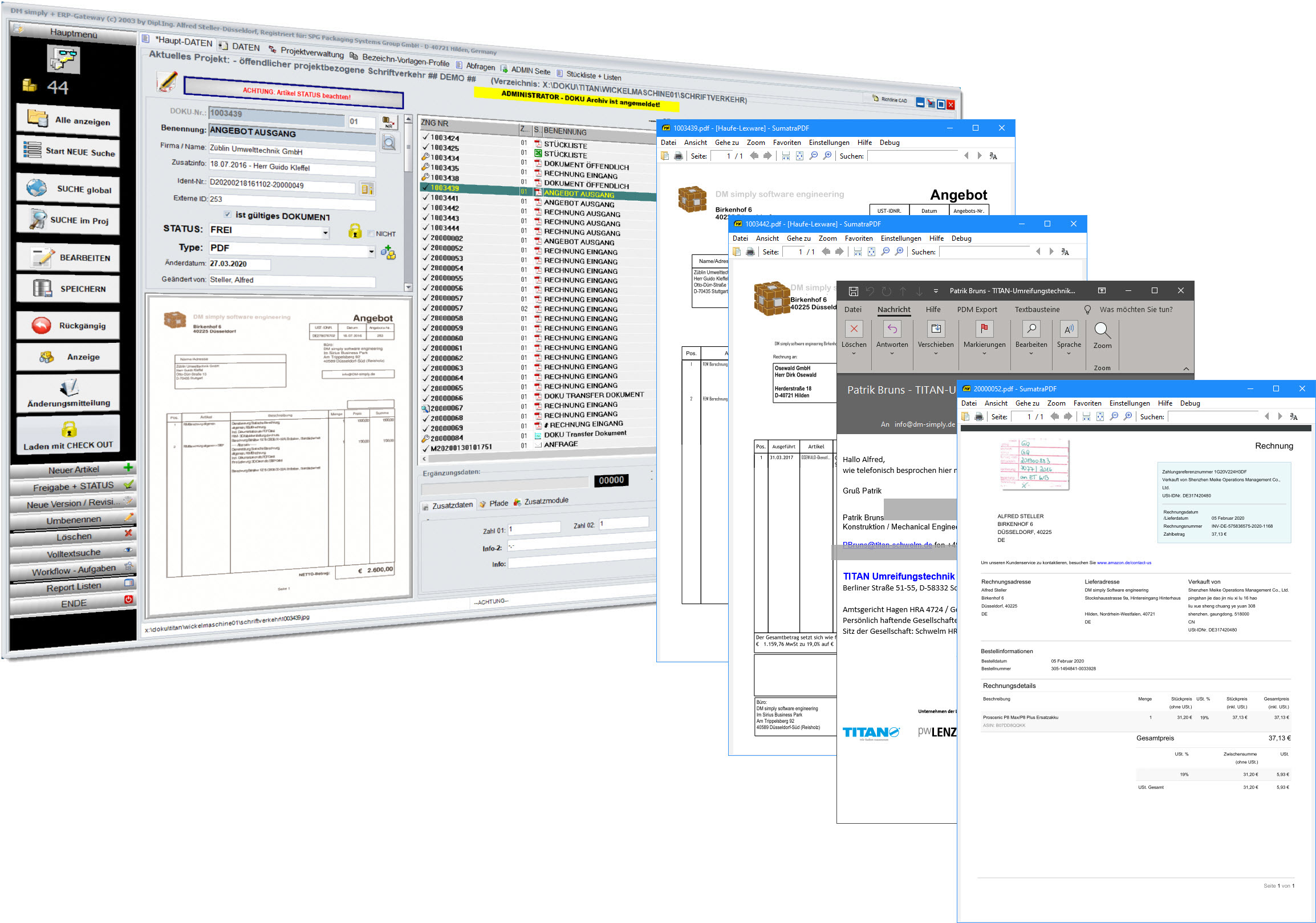
Task: Click Markierungen flag icon in Outlook ribbon
Action: 984,329
